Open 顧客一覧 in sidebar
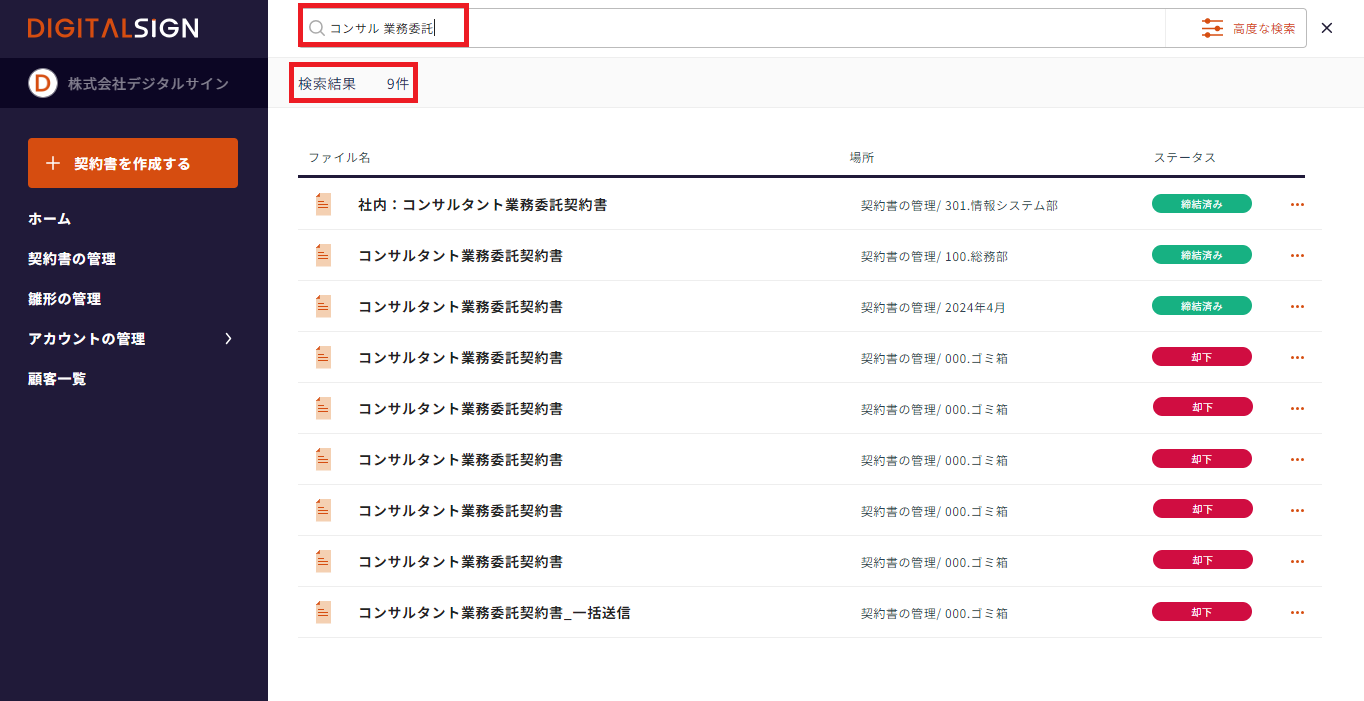Image resolution: width=1364 pixels, height=701 pixels. click(x=57, y=379)
